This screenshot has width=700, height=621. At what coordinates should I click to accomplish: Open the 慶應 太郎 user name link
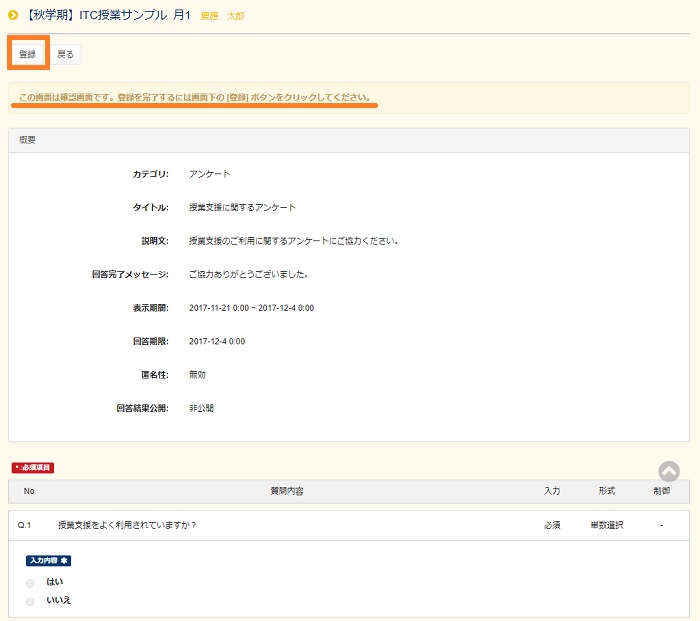(x=222, y=16)
